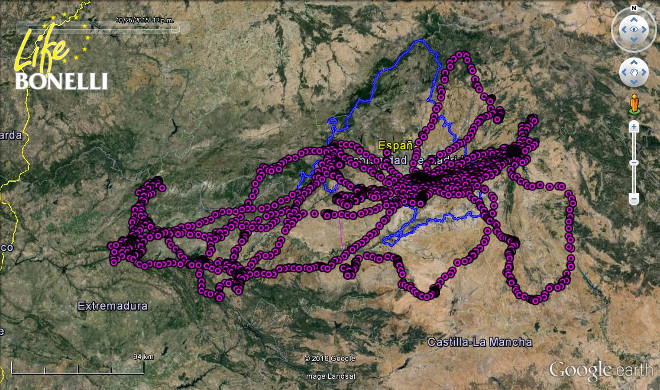The width and height of the screenshot is (660, 390).
Task: Rotate view left with the Look joystick arrow
Action: pos(624,30)
